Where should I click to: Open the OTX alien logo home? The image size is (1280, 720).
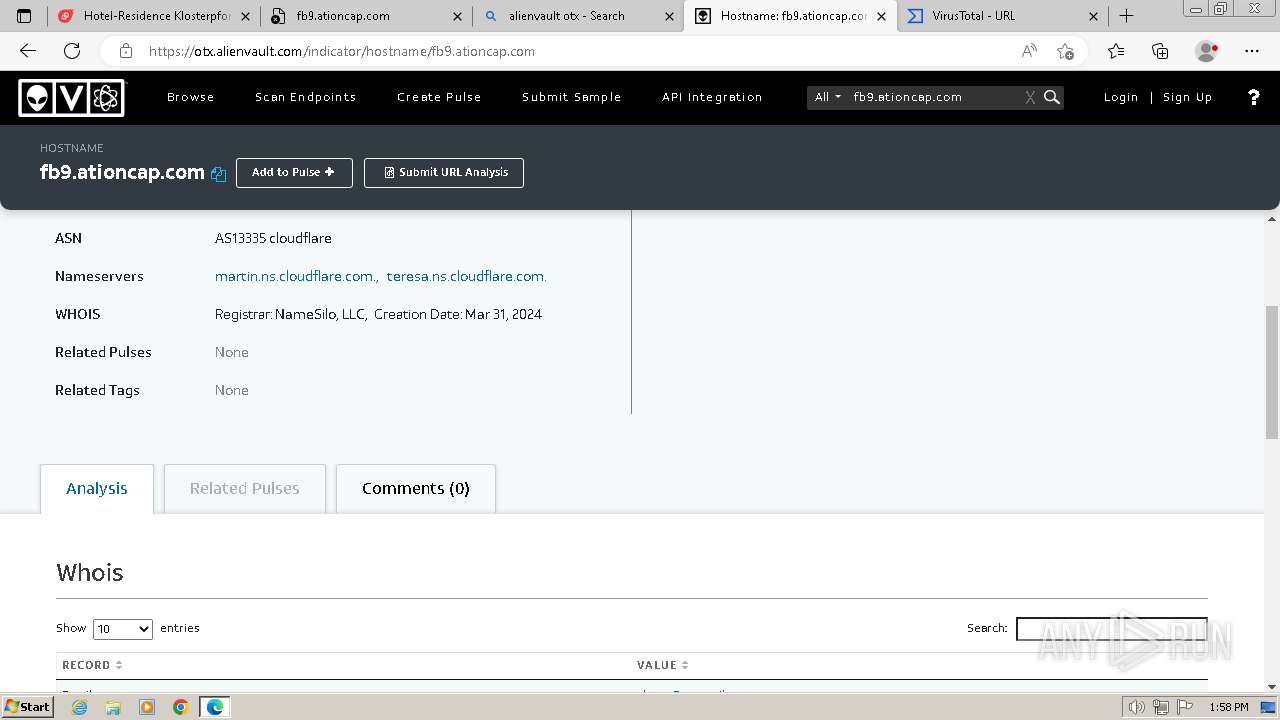tap(72, 97)
